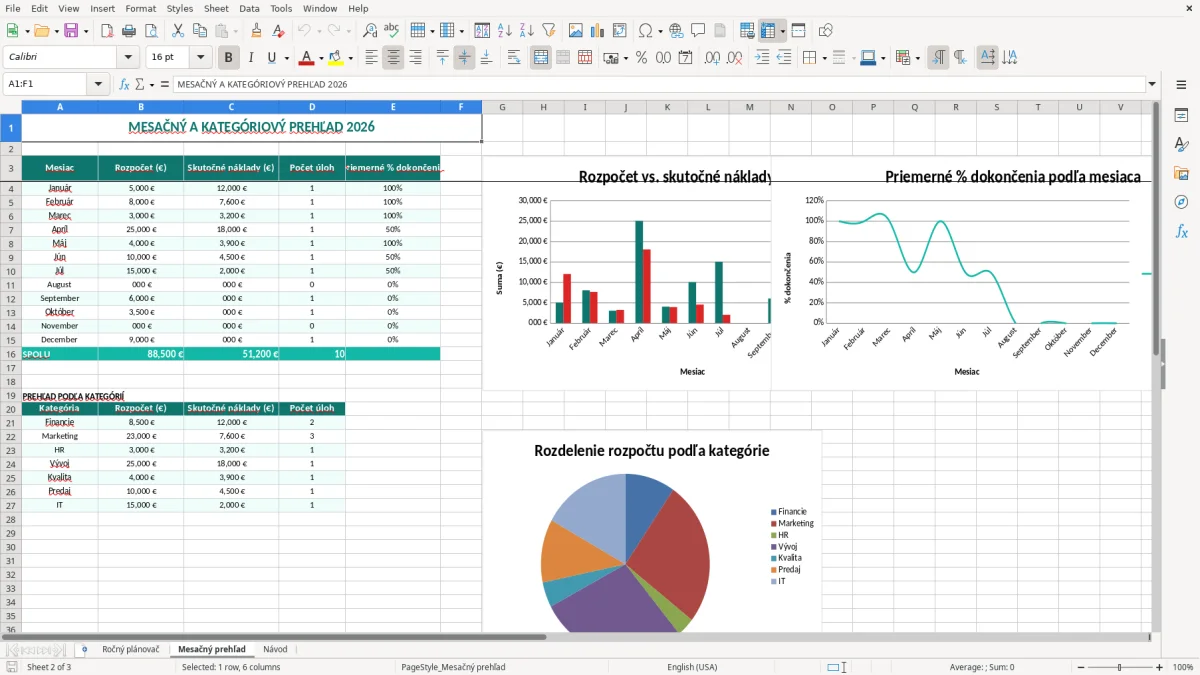Open the Special Character dropdown arrow
This screenshot has width=1200, height=675.
[660, 31]
